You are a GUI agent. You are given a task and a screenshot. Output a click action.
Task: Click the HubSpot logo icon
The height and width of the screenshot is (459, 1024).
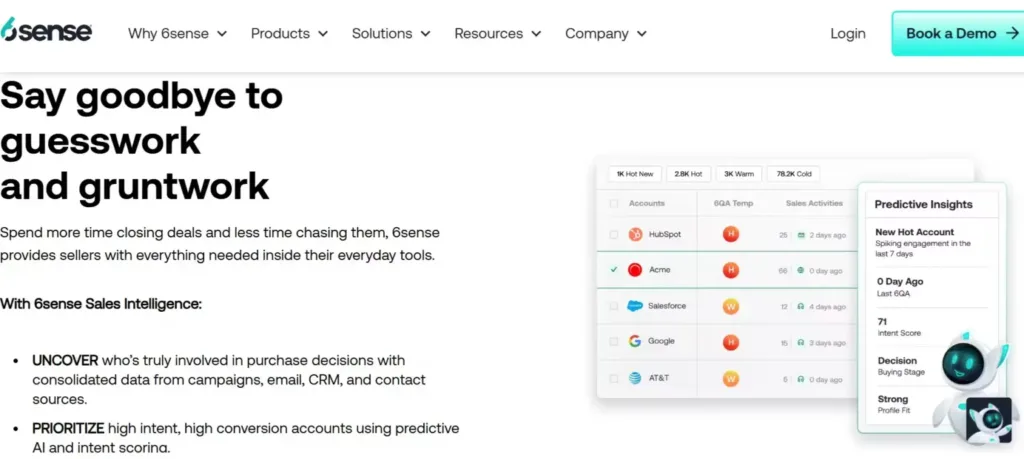point(634,234)
